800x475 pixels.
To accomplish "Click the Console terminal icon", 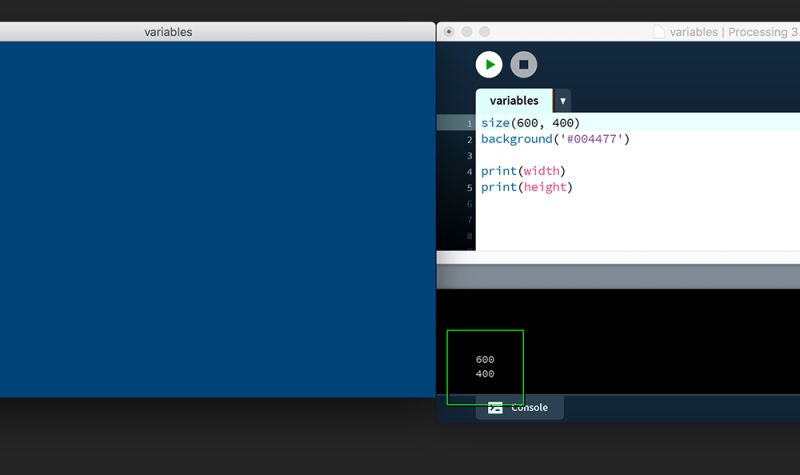I will (495, 408).
